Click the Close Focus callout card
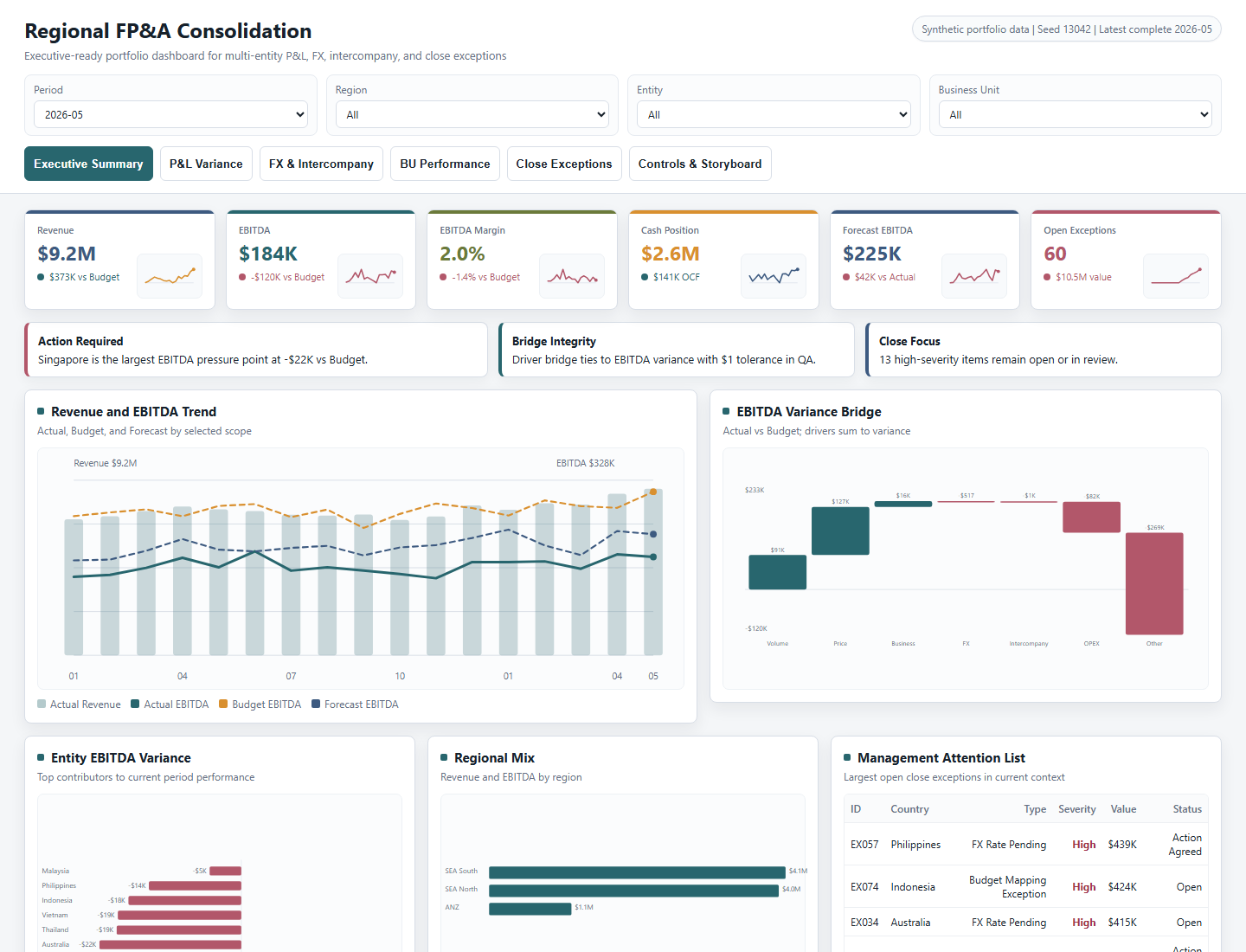The width and height of the screenshot is (1246, 952). 1044,350
